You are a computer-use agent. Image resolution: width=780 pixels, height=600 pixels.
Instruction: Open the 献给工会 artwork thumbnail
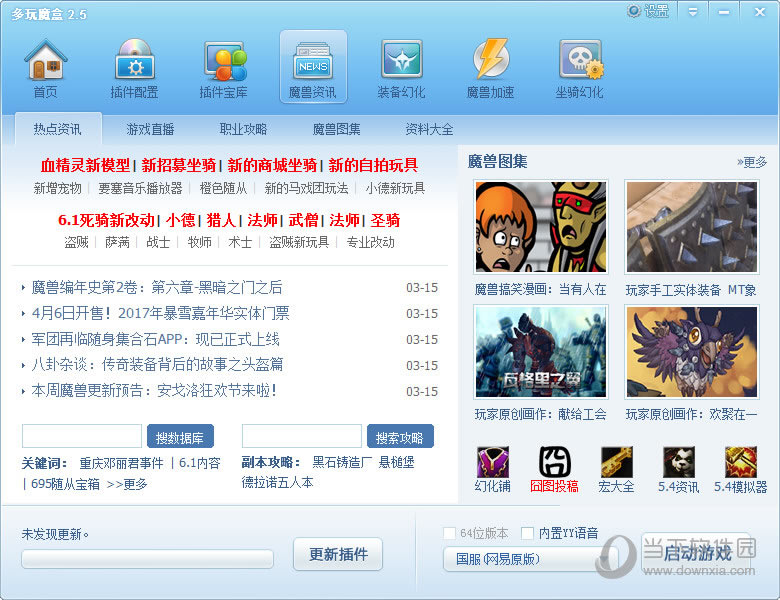tap(541, 352)
